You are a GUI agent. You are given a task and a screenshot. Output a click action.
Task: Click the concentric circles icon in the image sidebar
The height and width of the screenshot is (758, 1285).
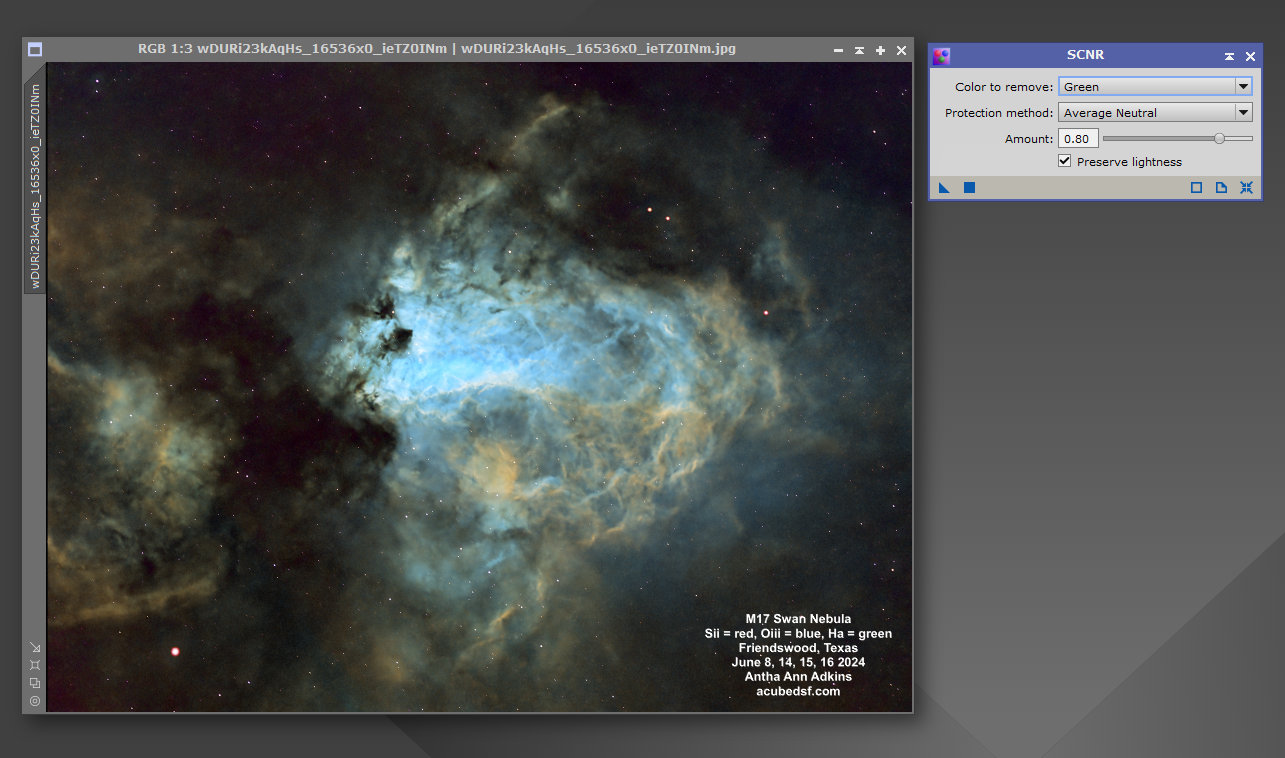pyautogui.click(x=35, y=701)
